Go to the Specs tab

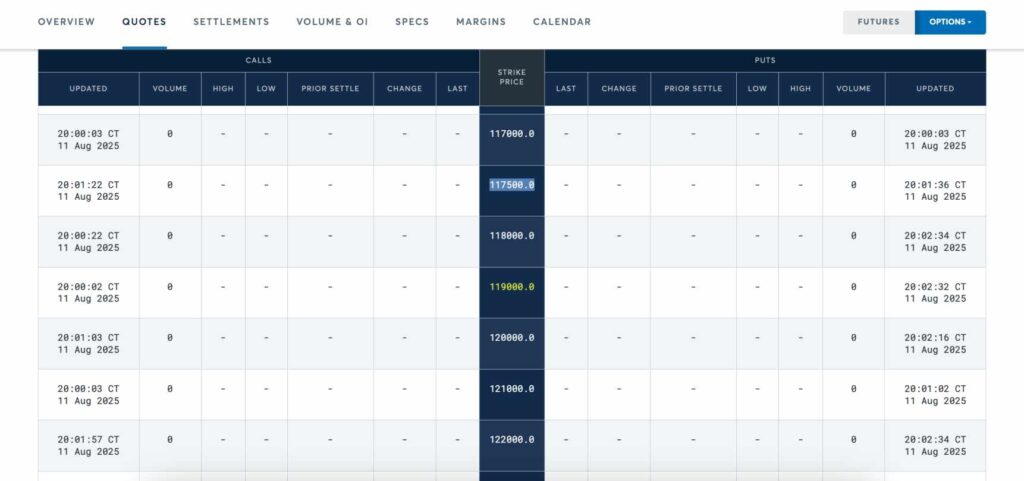(412, 22)
